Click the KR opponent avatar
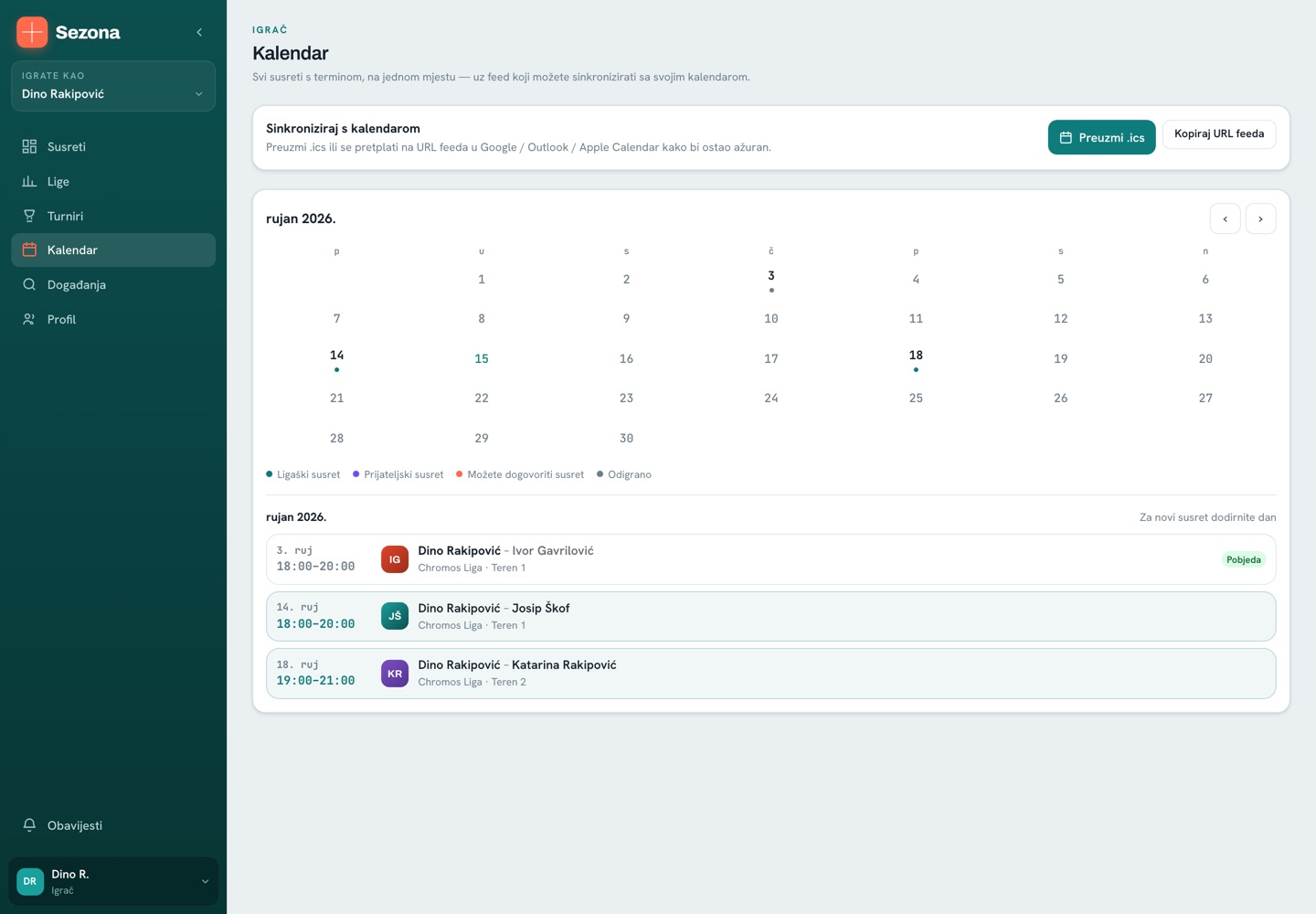 pyautogui.click(x=395, y=674)
